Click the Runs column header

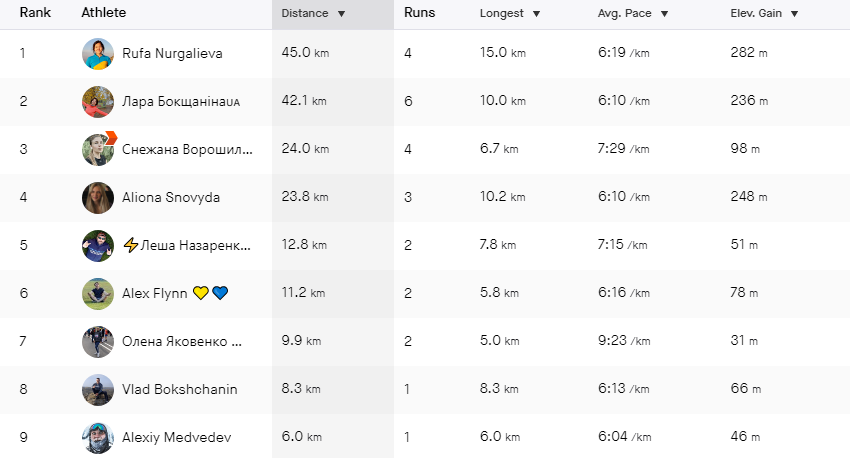[x=419, y=13]
